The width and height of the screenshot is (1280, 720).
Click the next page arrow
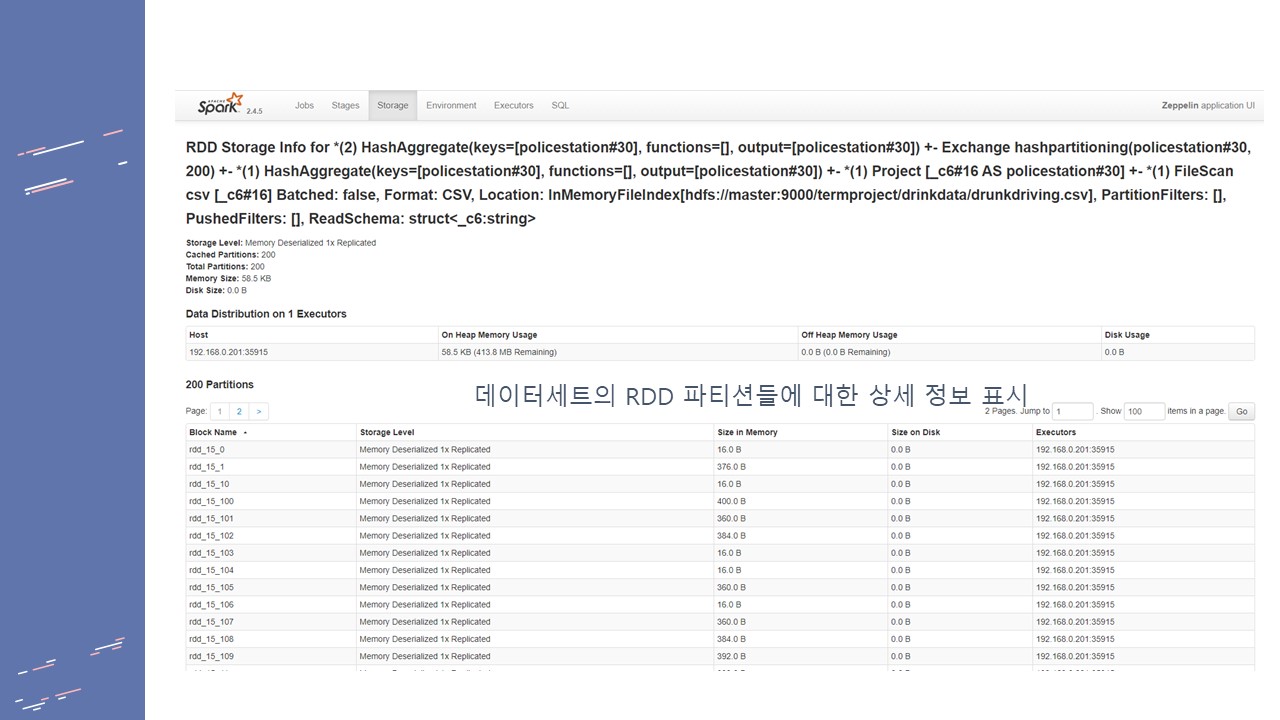258,411
